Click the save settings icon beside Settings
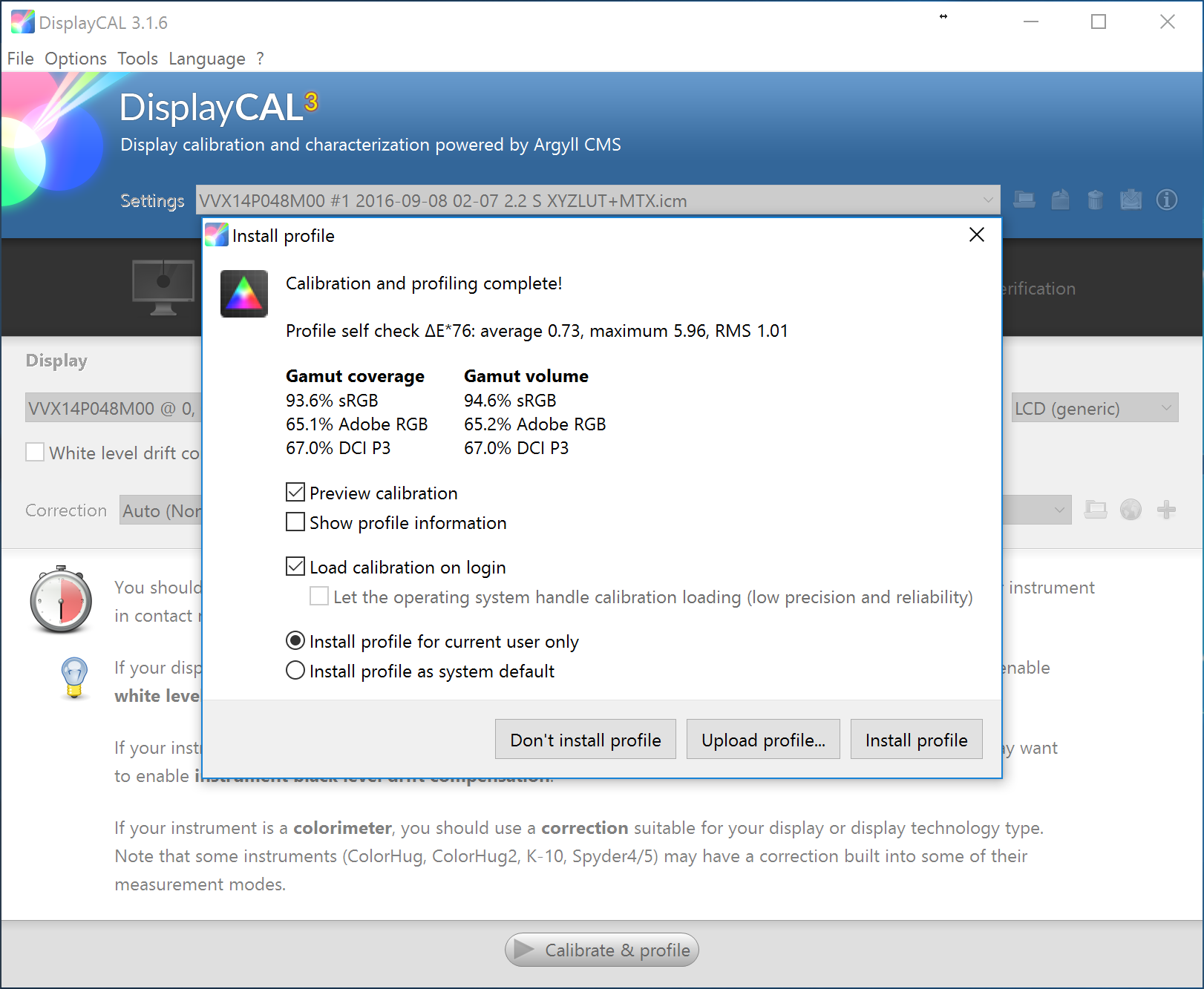 (x=1060, y=200)
